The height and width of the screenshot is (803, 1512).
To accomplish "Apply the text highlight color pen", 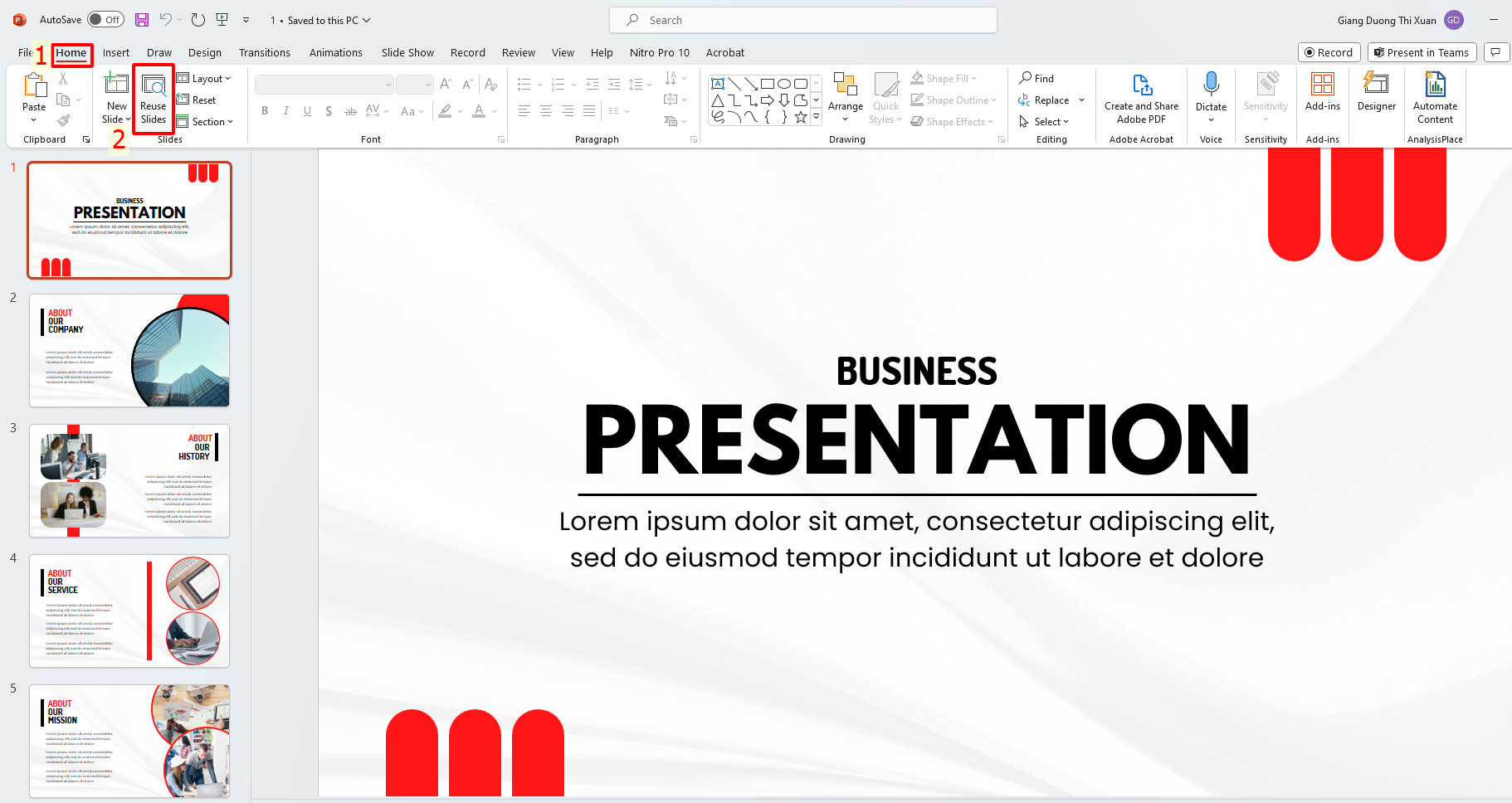I will pyautogui.click(x=446, y=111).
